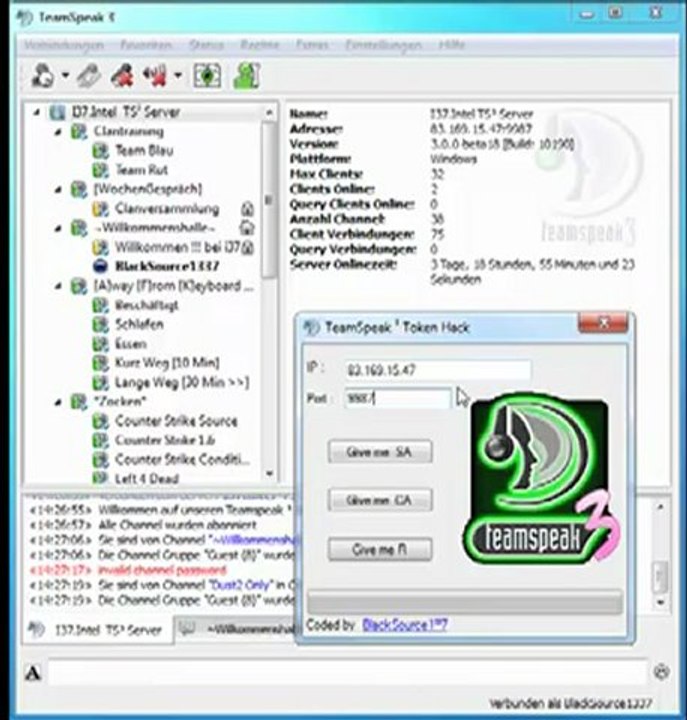Click the lock icon next to Clanversammlung
This screenshot has width=687, height=720.
pos(248,209)
